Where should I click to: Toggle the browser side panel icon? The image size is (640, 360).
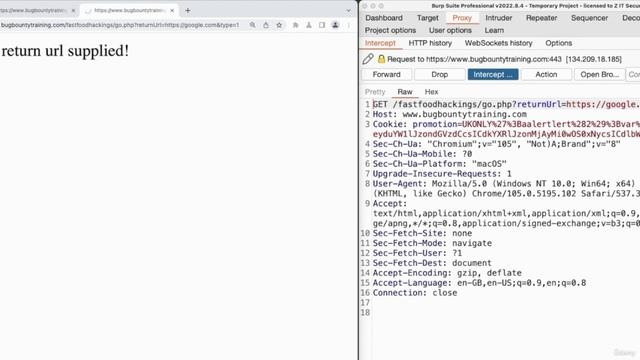click(x=322, y=25)
